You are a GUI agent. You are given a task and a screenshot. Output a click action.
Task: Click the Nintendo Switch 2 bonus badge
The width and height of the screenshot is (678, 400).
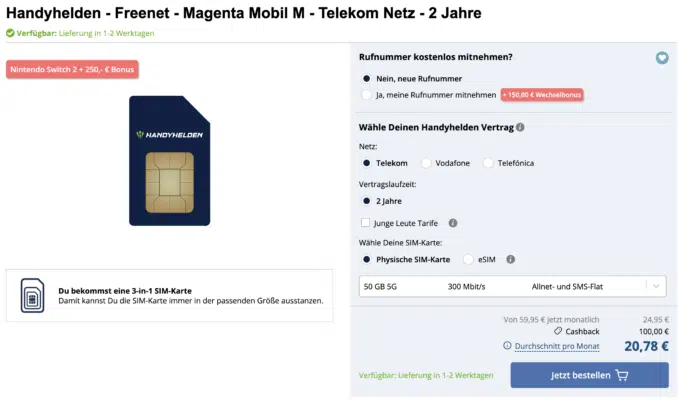click(x=72, y=69)
